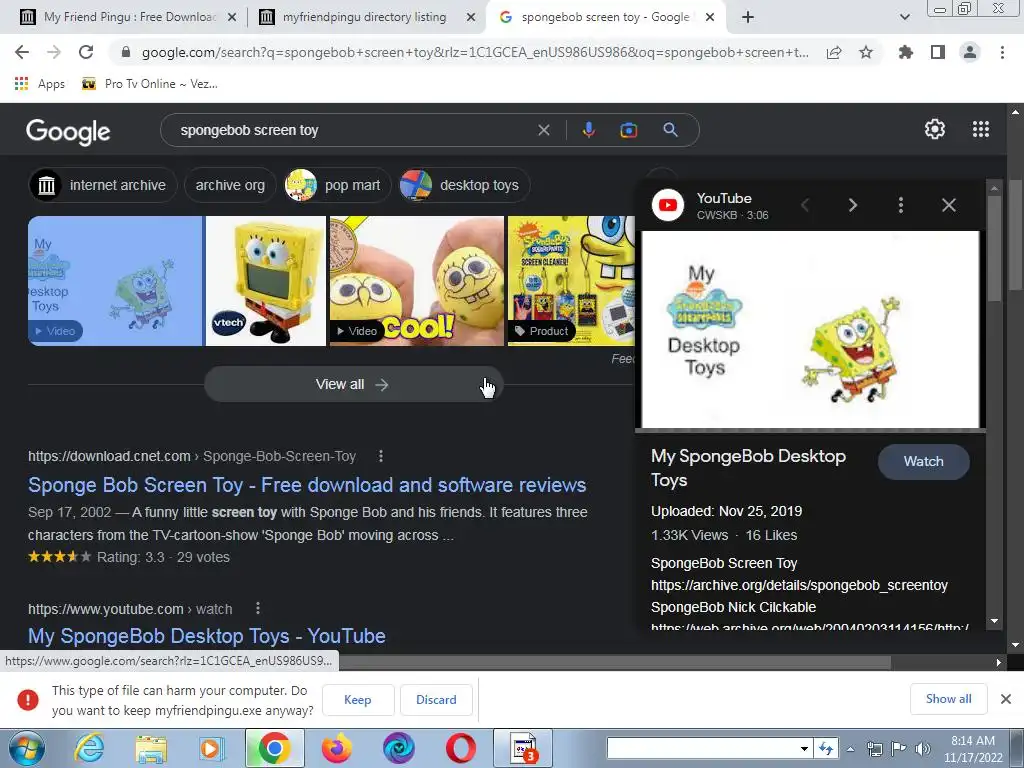
Task: Submit search with magnifying glass icon
Action: [670, 130]
